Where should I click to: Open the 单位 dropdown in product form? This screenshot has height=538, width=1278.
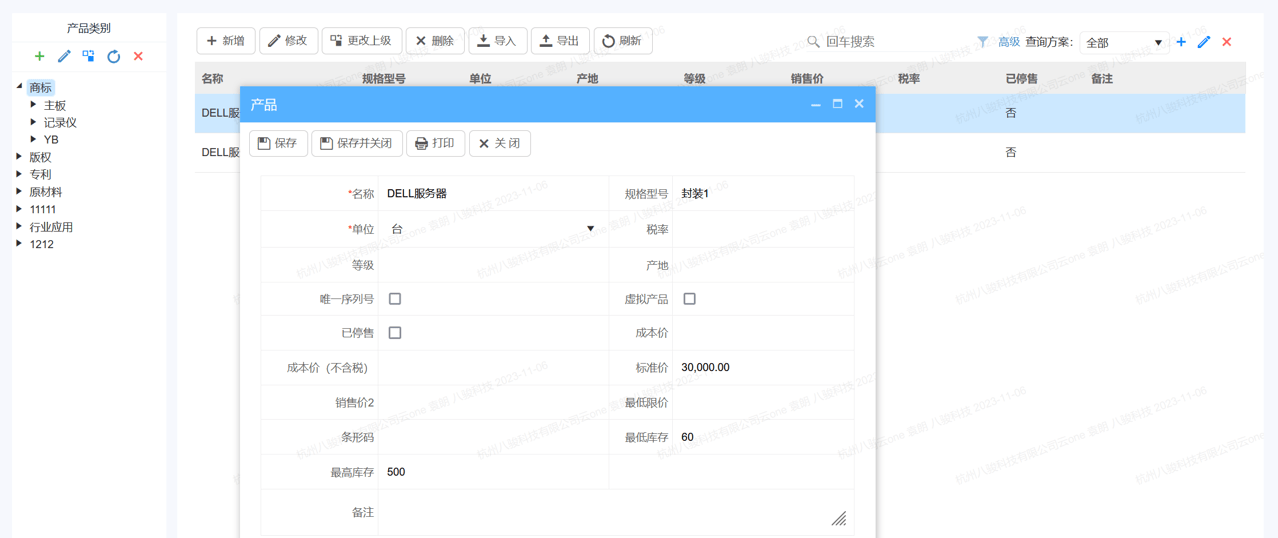[590, 229]
